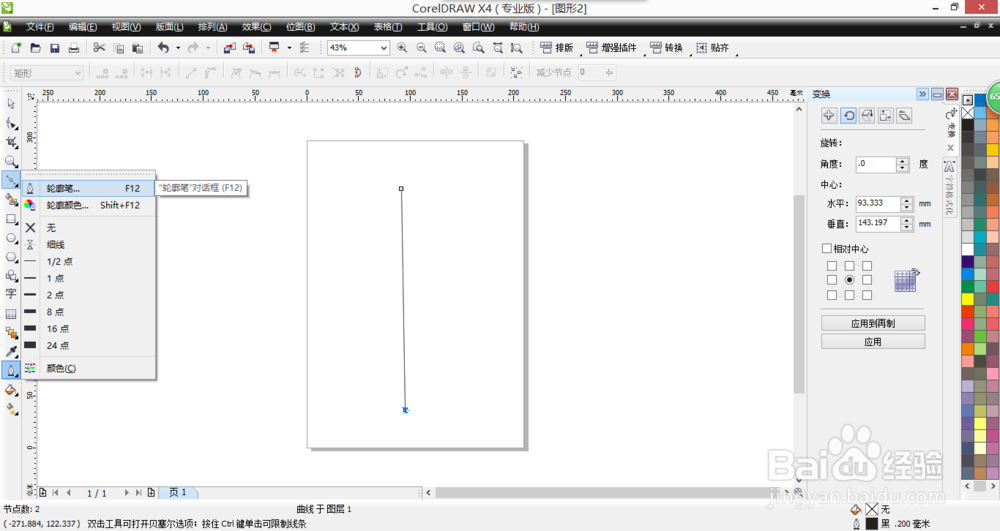Select the Eyedropper tool in toolbox
The height and width of the screenshot is (531, 1000).
pyautogui.click(x=11, y=351)
